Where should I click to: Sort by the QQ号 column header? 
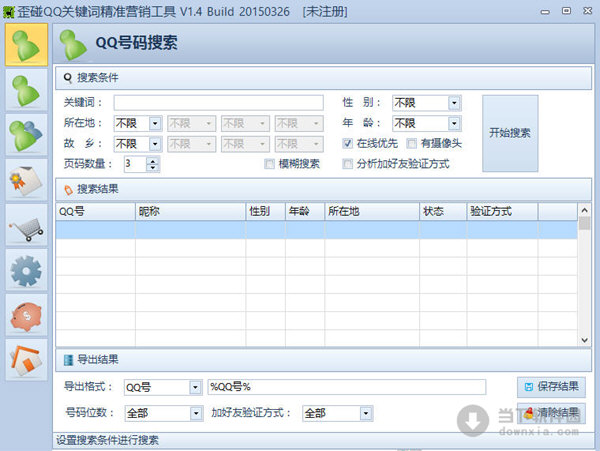95,211
